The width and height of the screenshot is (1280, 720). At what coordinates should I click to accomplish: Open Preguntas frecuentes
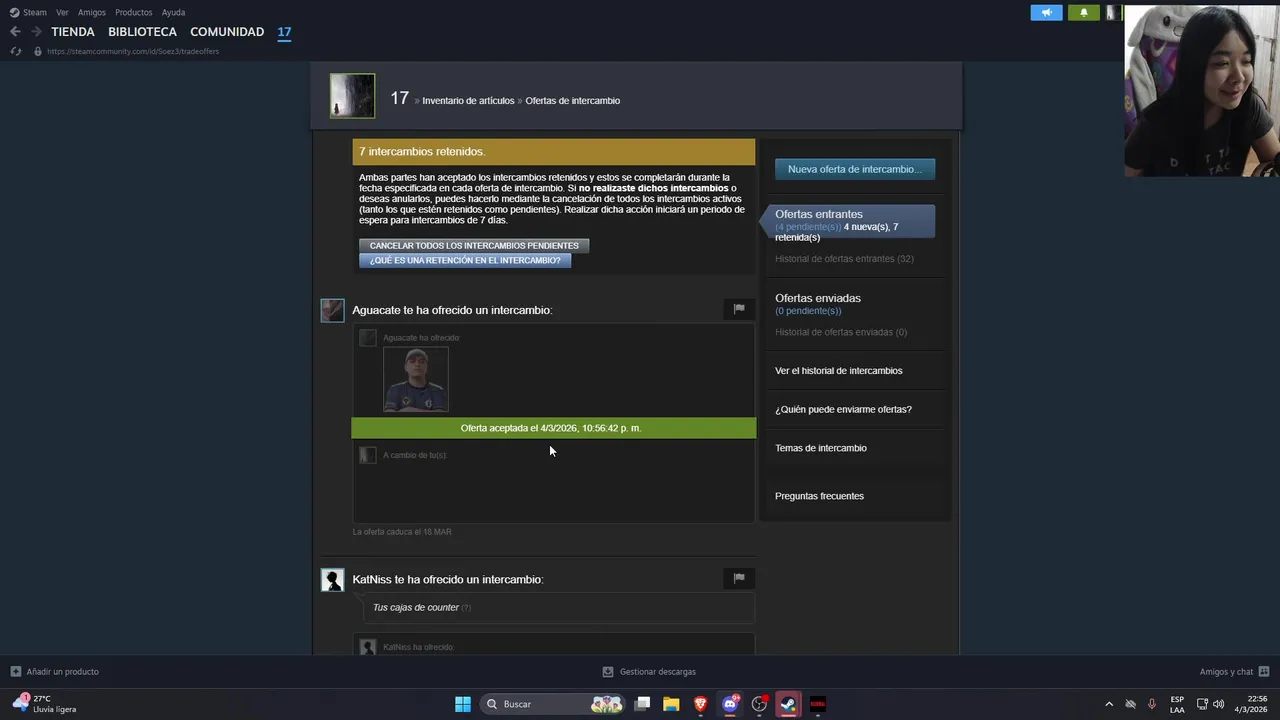coord(819,496)
